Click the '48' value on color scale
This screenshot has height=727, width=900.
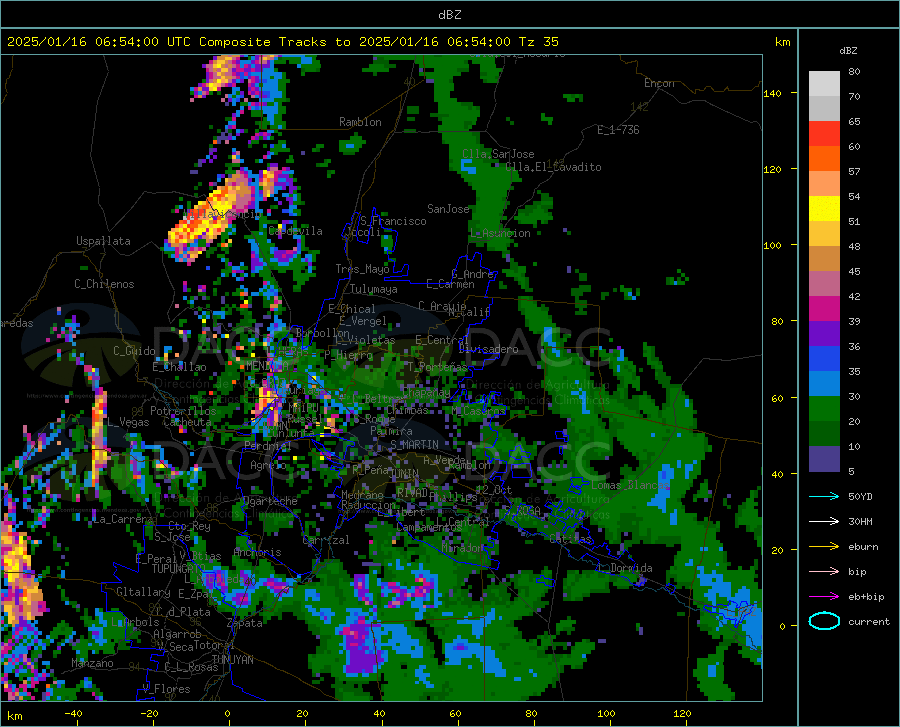(854, 246)
